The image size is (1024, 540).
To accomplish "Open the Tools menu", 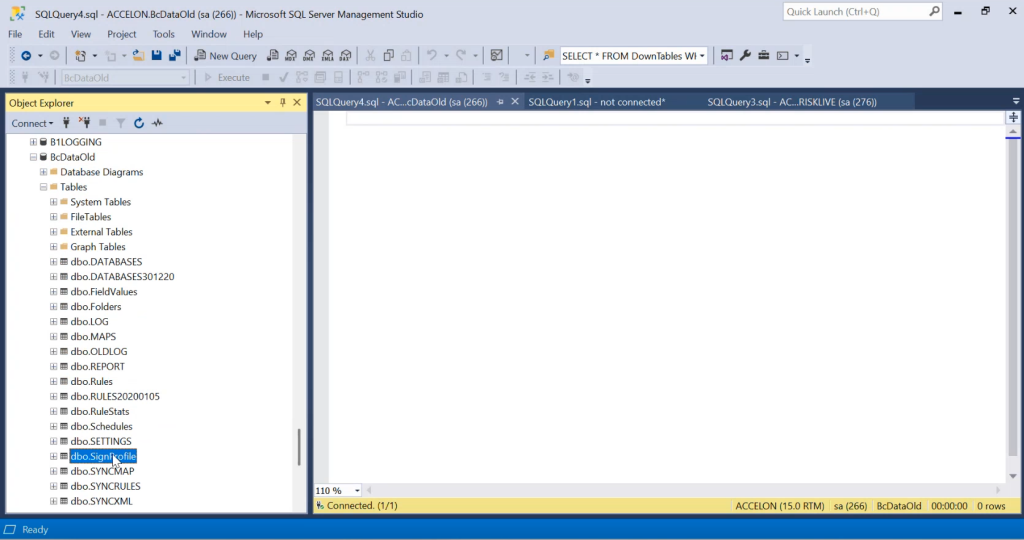I will 163,34.
